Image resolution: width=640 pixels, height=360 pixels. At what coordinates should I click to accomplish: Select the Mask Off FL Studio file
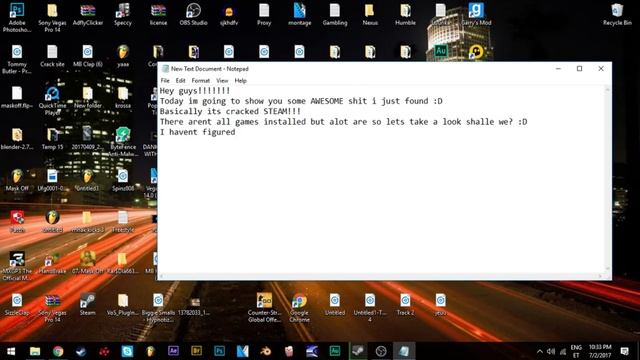point(17,180)
